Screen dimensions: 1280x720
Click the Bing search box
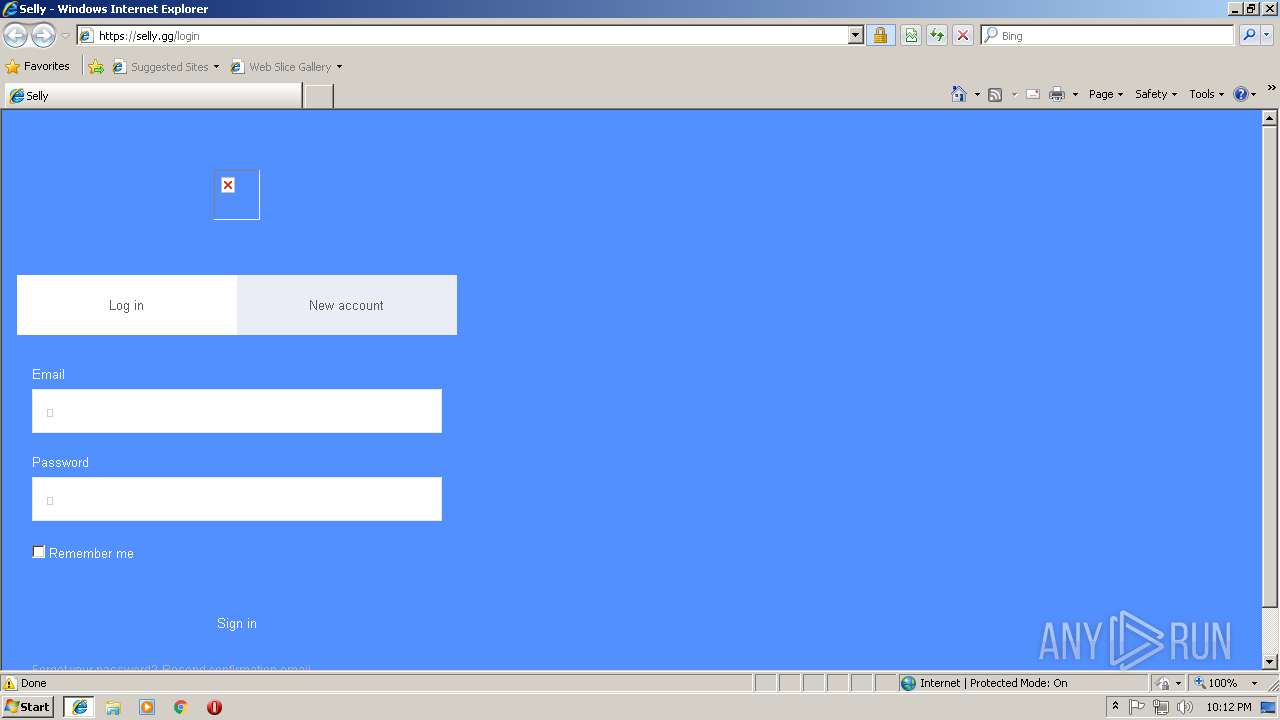click(1108, 36)
